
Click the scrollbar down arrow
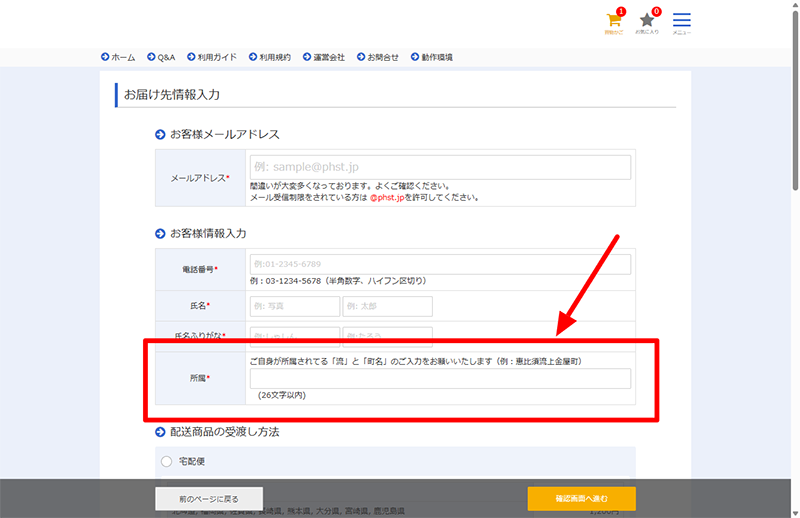(x=795, y=513)
